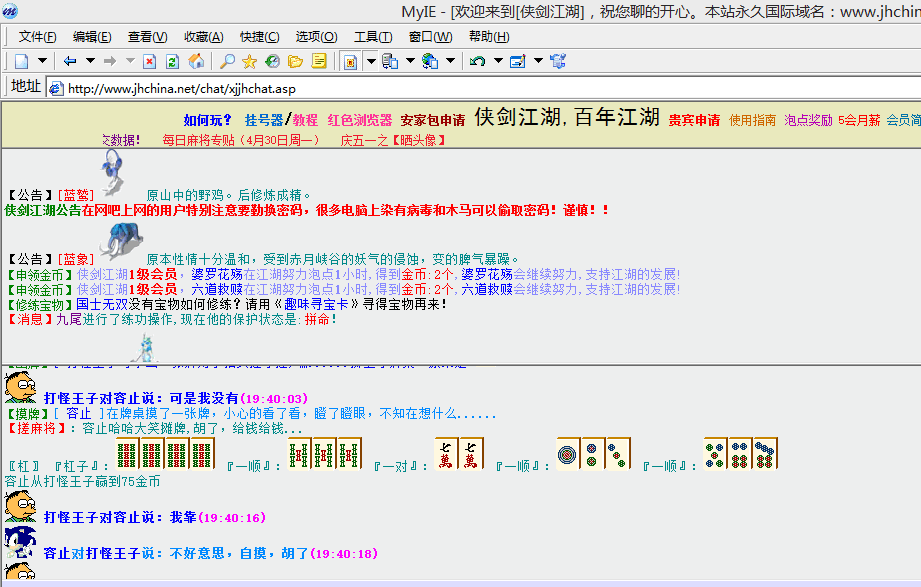Click 每日麻将专贴(4月30日周一) link

(241, 140)
